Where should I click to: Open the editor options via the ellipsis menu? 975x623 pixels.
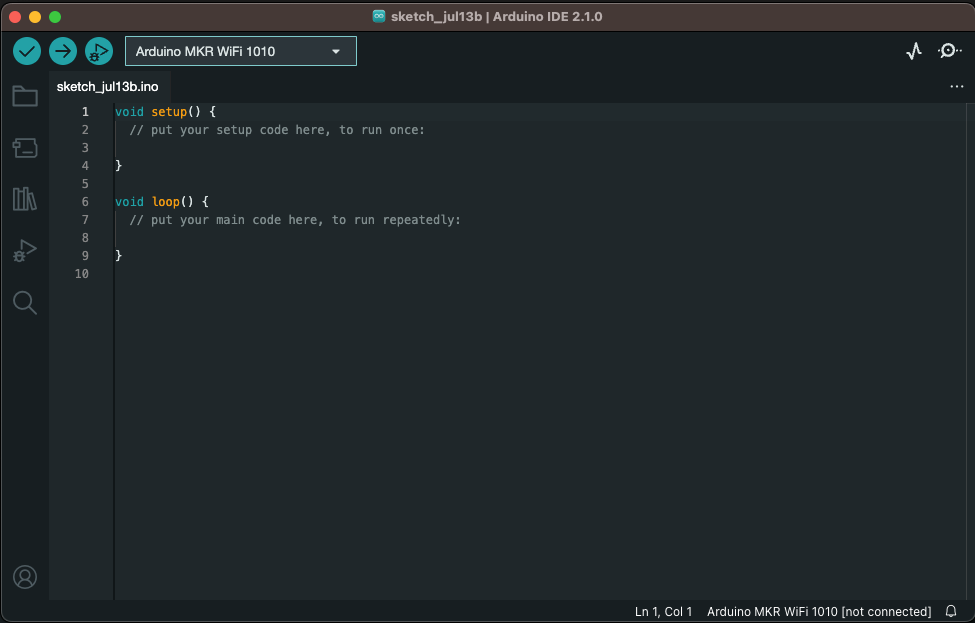(x=956, y=86)
